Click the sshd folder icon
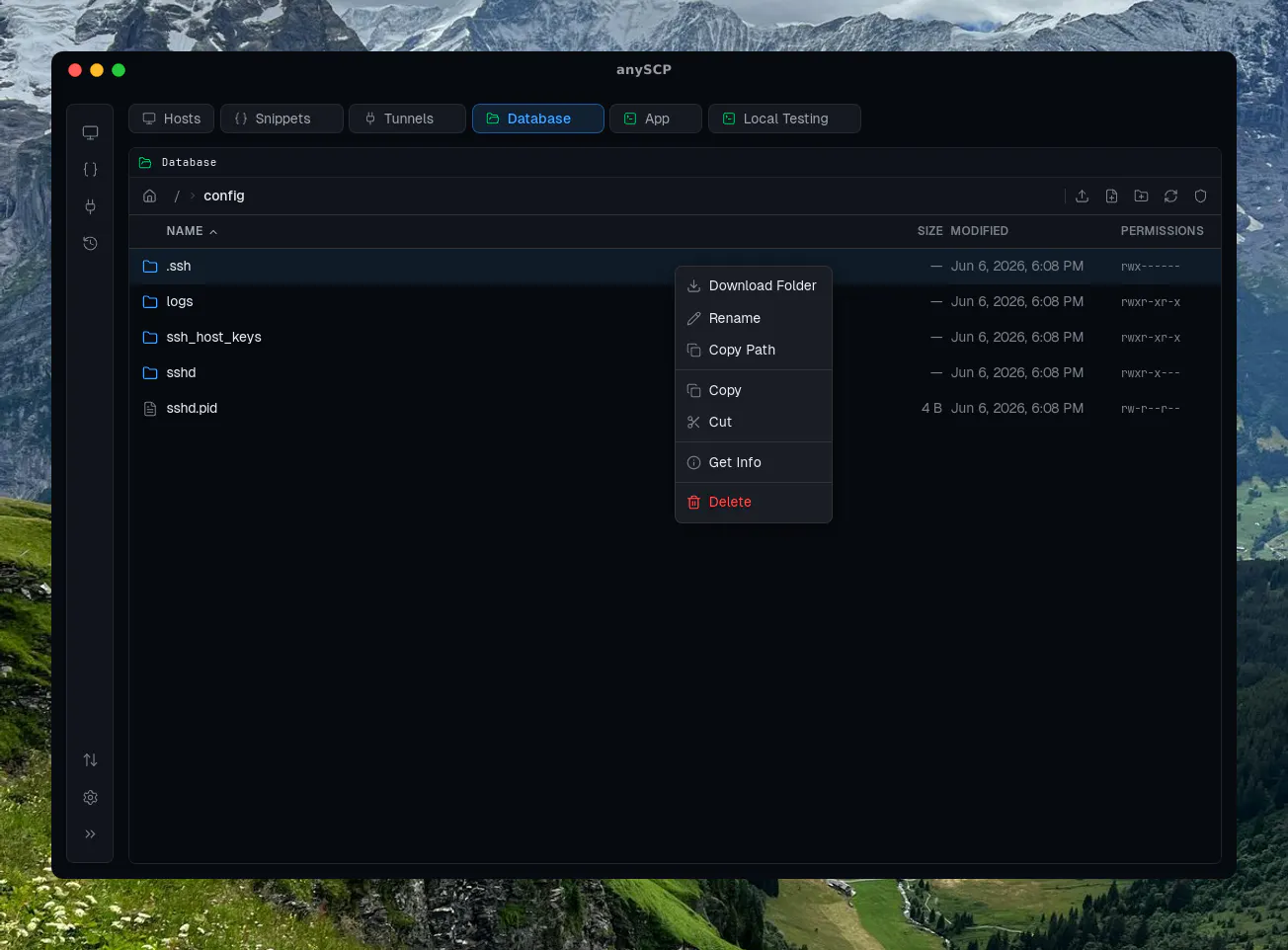The width and height of the screenshot is (1288, 950). coord(150,373)
